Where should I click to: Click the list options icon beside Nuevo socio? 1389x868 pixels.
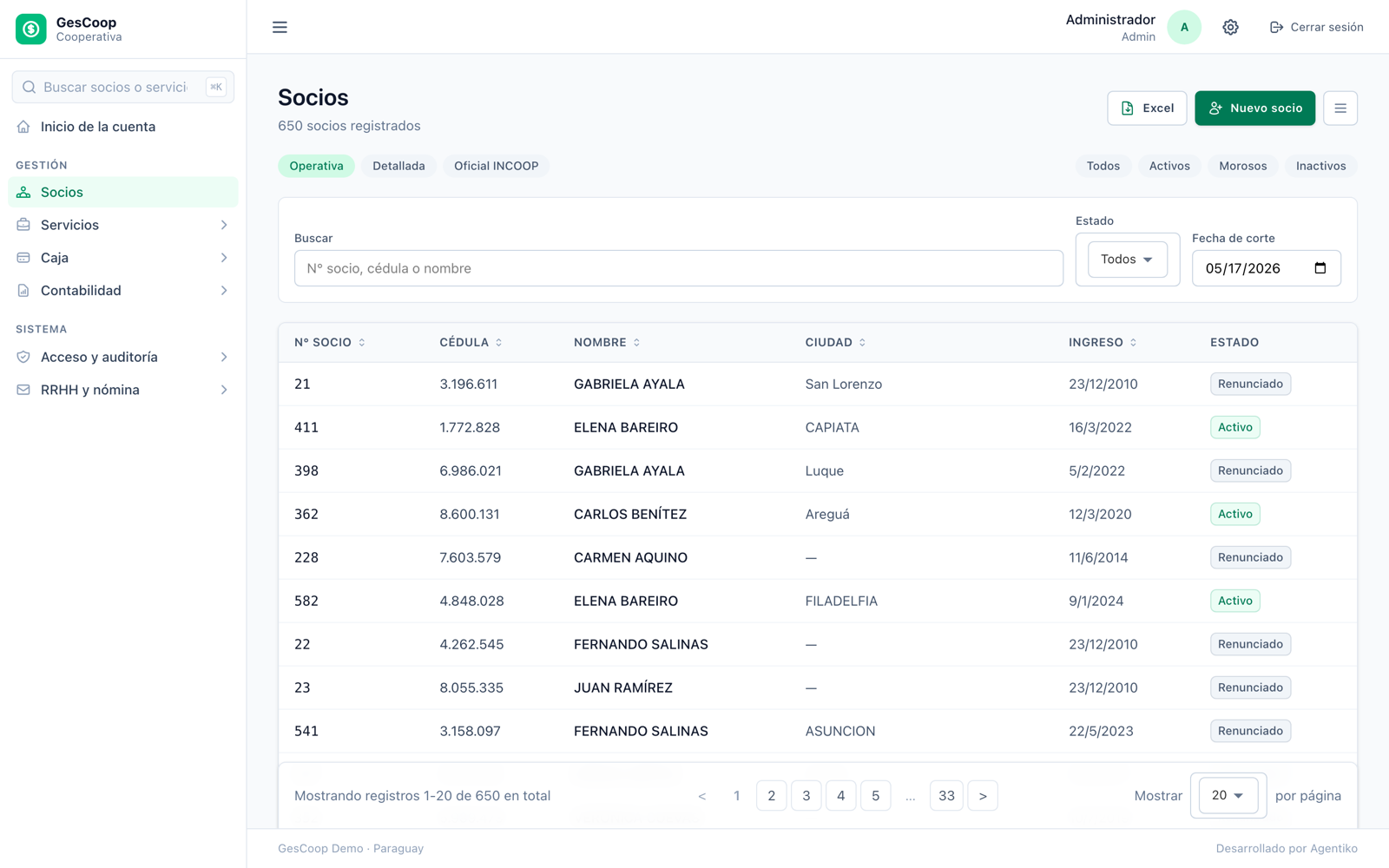tap(1340, 108)
